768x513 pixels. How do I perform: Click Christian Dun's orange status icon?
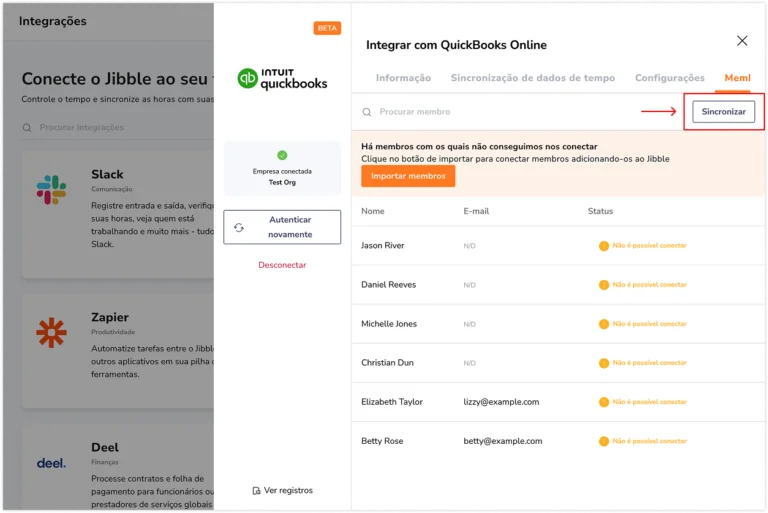(604, 363)
